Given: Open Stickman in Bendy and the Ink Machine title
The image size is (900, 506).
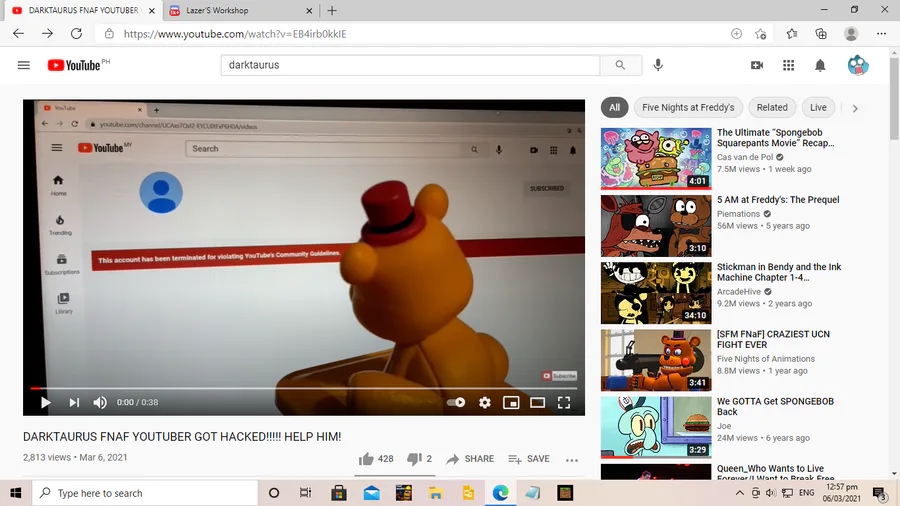Looking at the screenshot, I should tap(779, 272).
